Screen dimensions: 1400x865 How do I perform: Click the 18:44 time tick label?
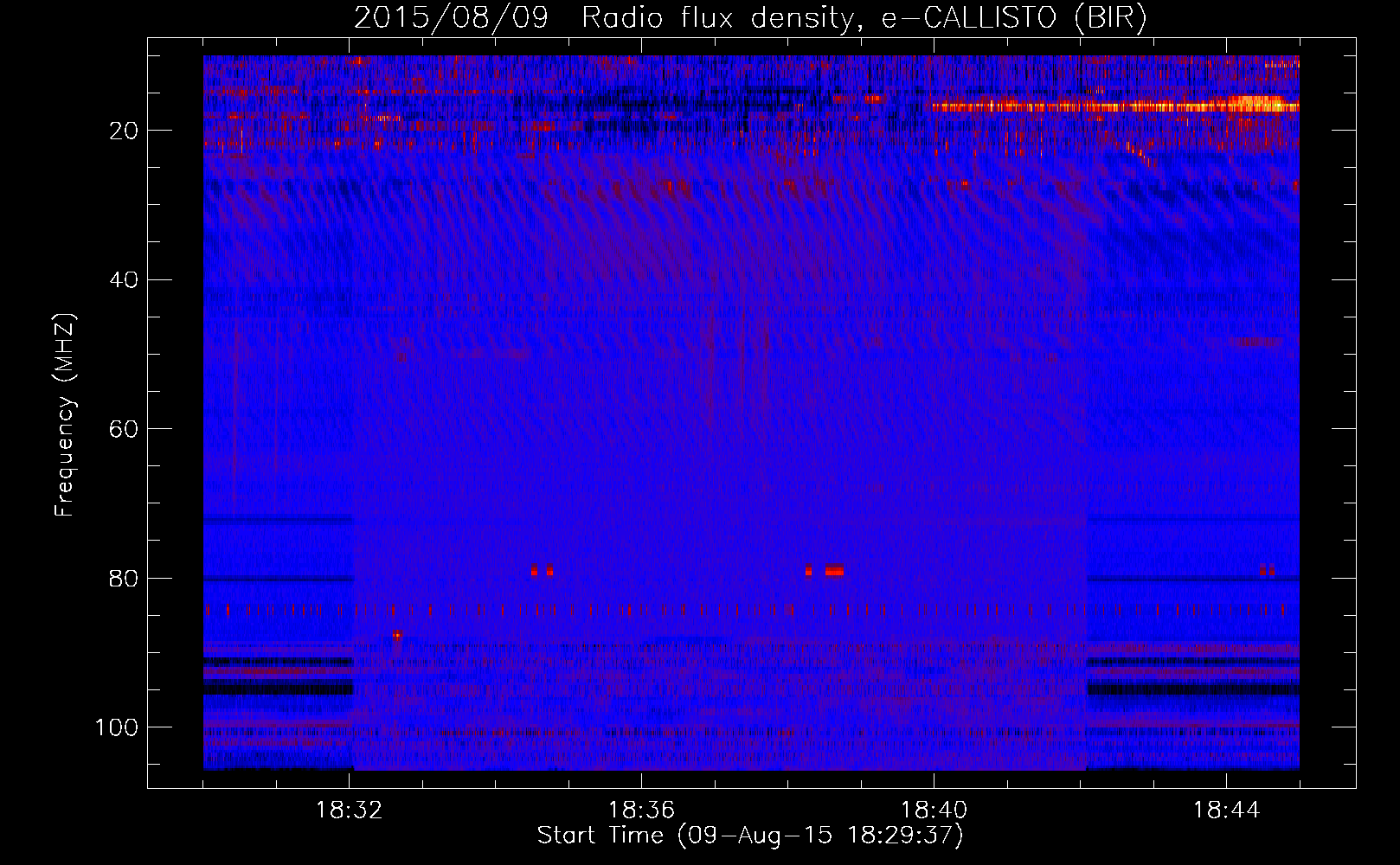[x=1226, y=811]
